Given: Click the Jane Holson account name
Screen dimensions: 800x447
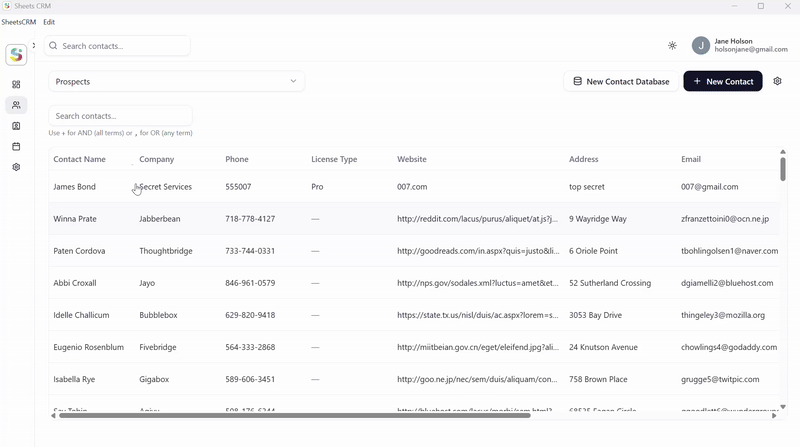Looking at the screenshot, I should tap(733, 41).
